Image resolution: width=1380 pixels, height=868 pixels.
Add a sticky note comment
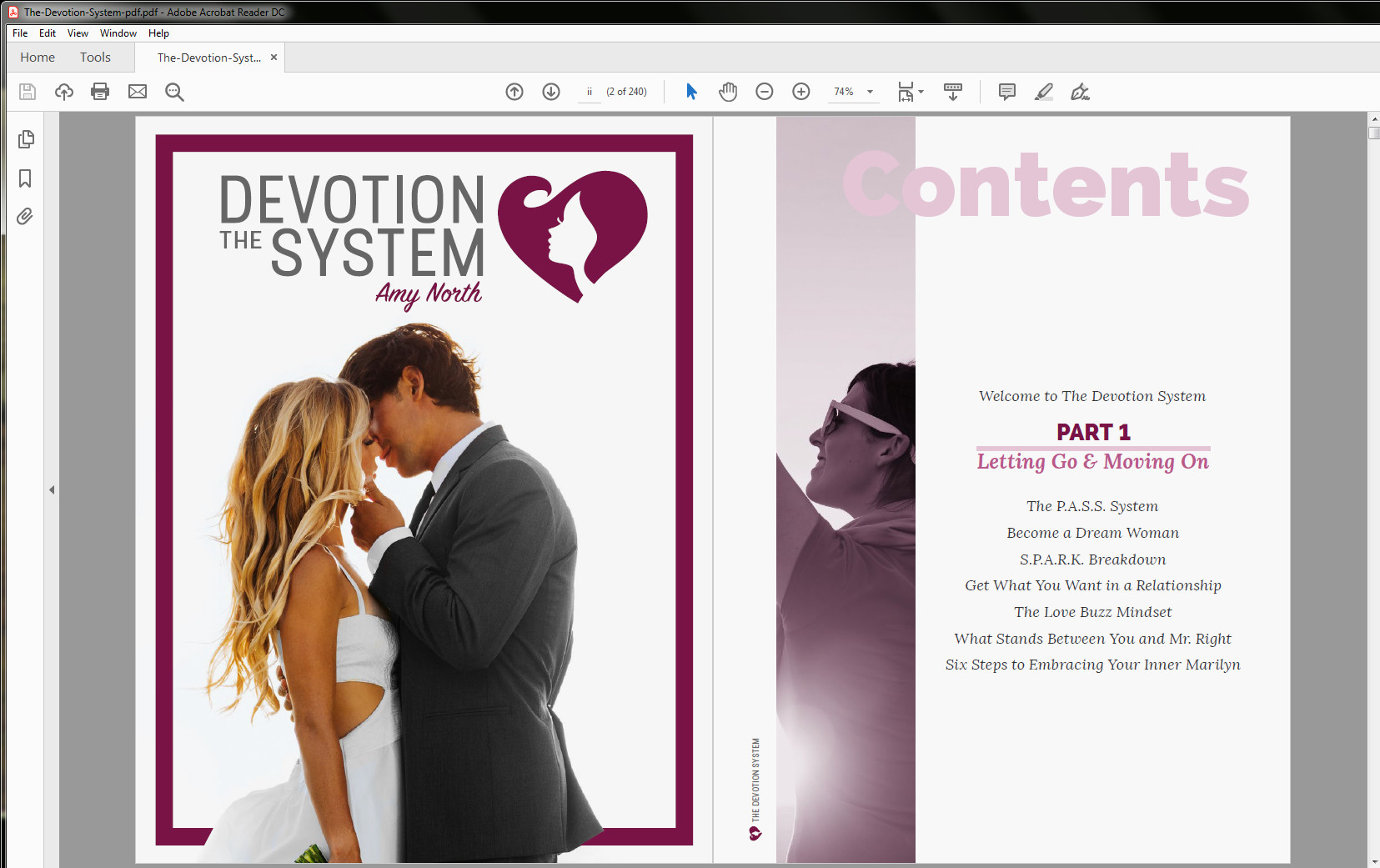[1007, 92]
